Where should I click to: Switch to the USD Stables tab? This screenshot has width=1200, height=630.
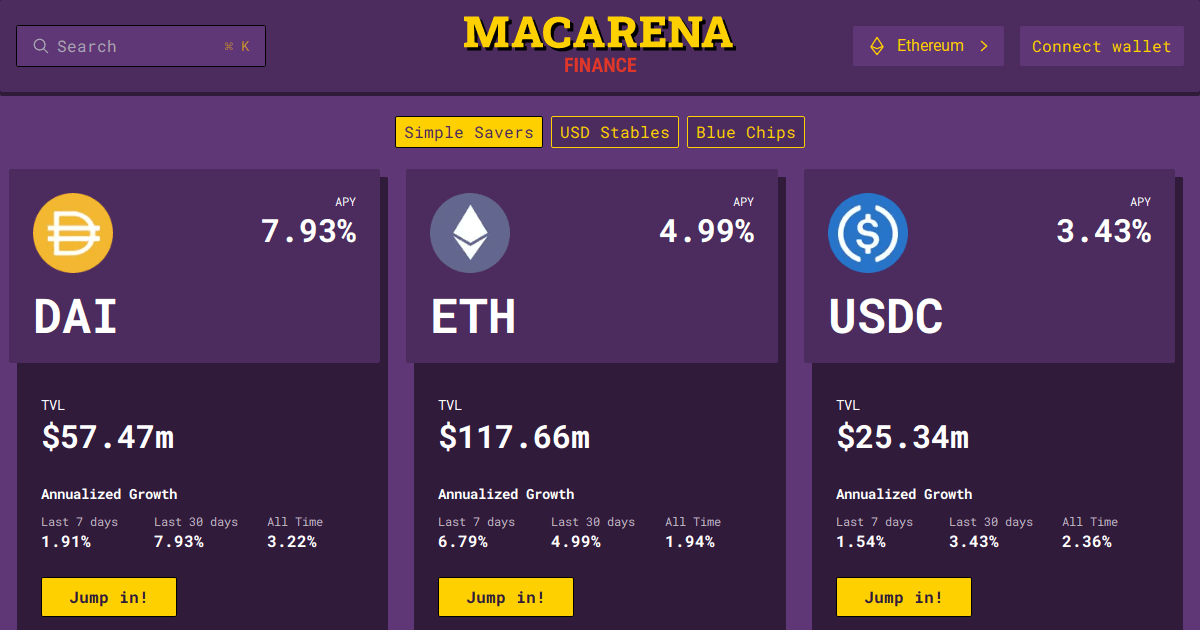coord(614,131)
